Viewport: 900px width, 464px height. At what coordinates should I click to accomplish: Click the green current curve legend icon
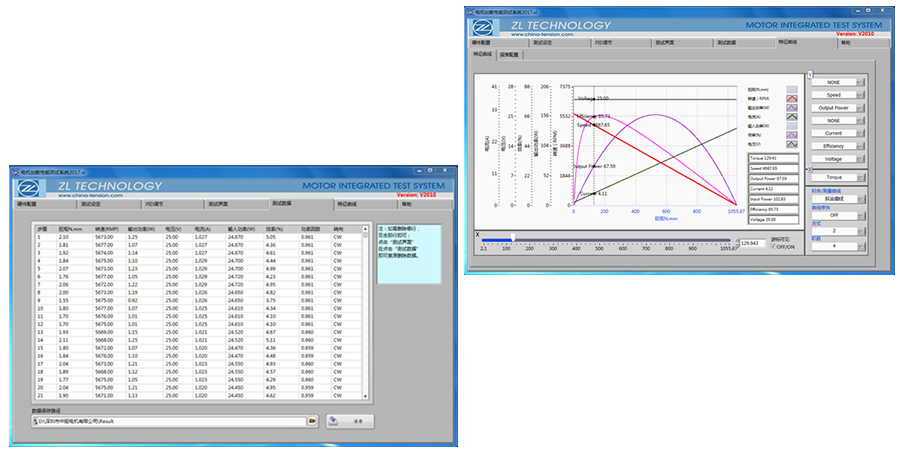[x=792, y=118]
